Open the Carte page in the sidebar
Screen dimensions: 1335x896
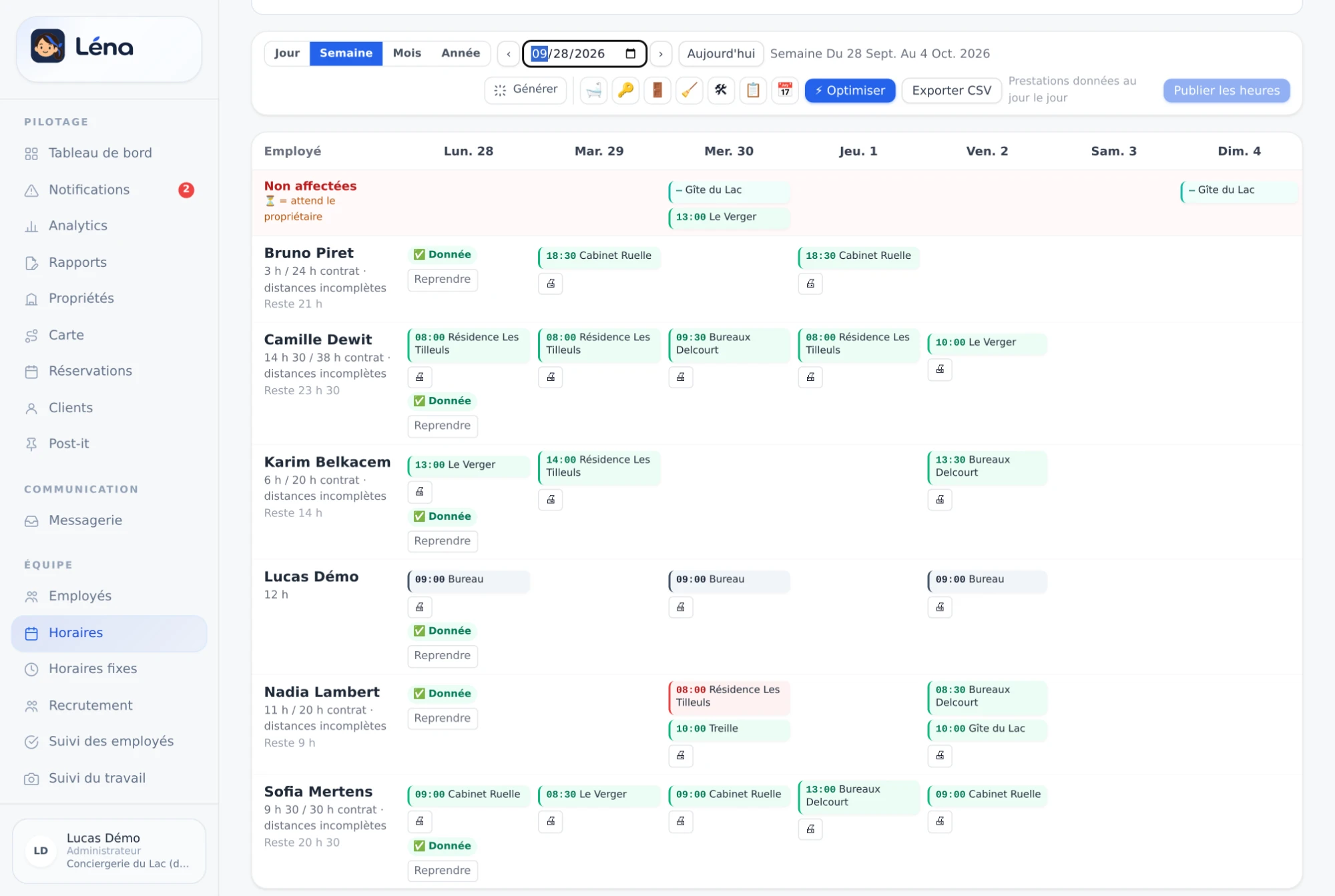pyautogui.click(x=109, y=335)
